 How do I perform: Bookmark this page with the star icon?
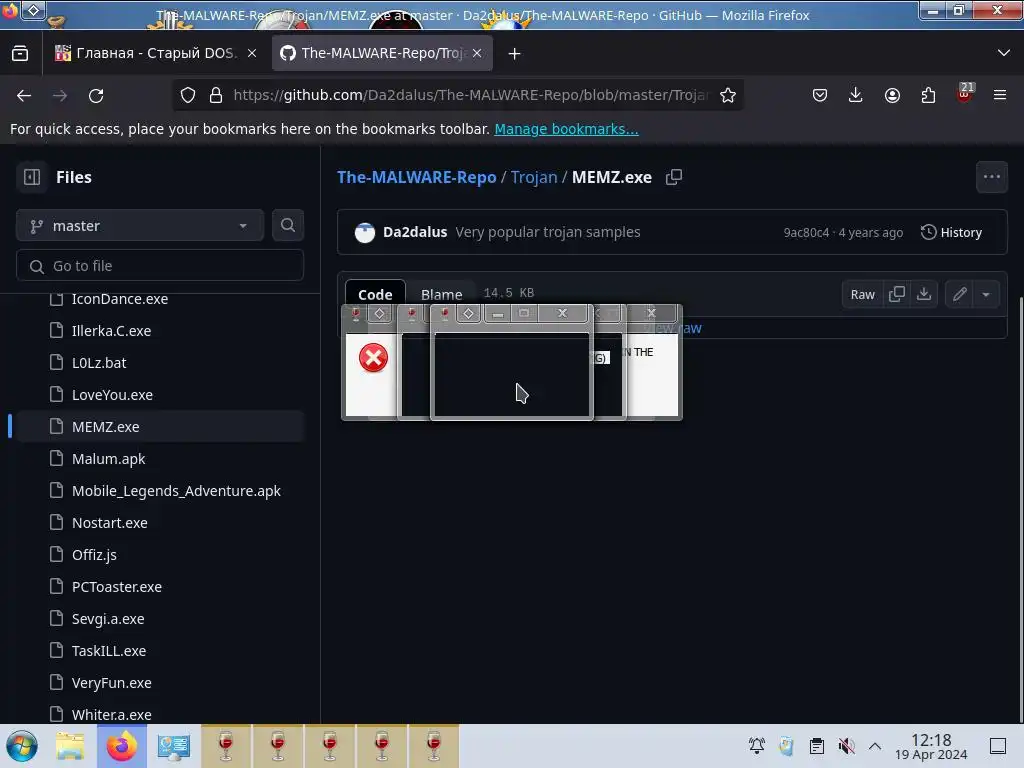(728, 95)
